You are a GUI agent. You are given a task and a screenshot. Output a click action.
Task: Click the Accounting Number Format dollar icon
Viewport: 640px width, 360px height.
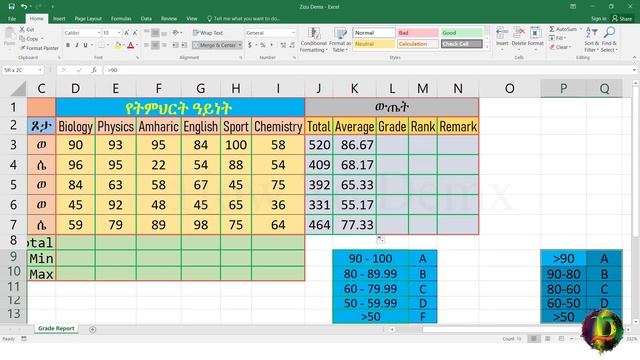250,45
